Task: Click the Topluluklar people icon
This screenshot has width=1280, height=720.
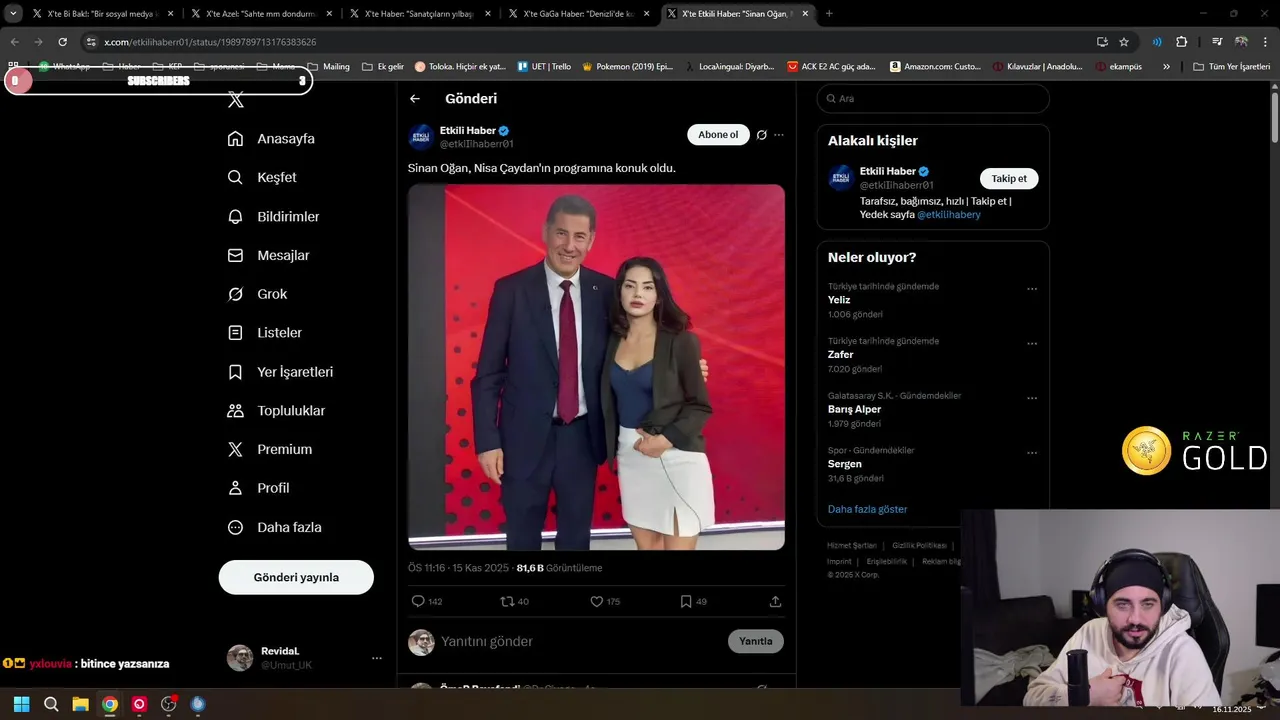Action: (x=235, y=411)
